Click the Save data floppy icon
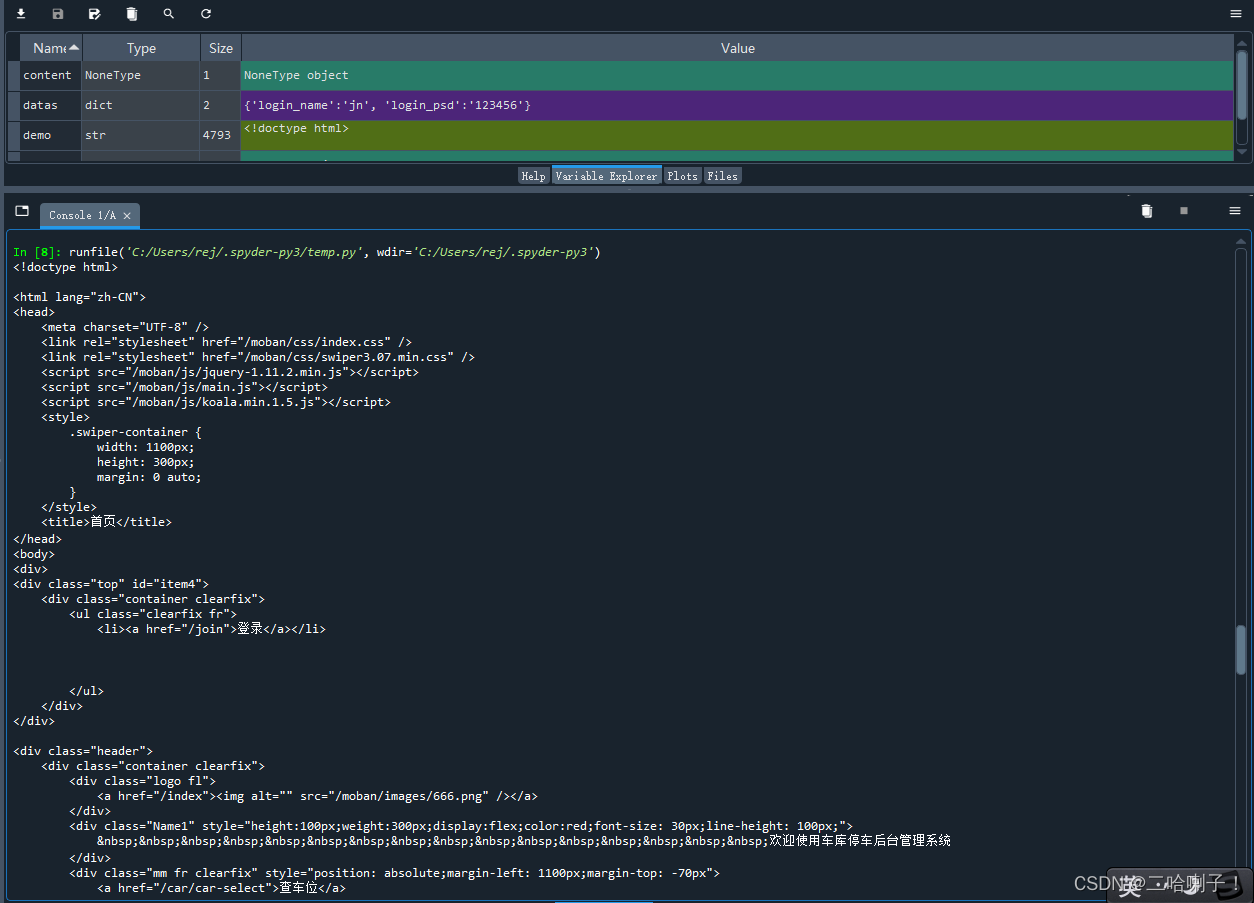The width and height of the screenshot is (1254, 903). pyautogui.click(x=58, y=14)
